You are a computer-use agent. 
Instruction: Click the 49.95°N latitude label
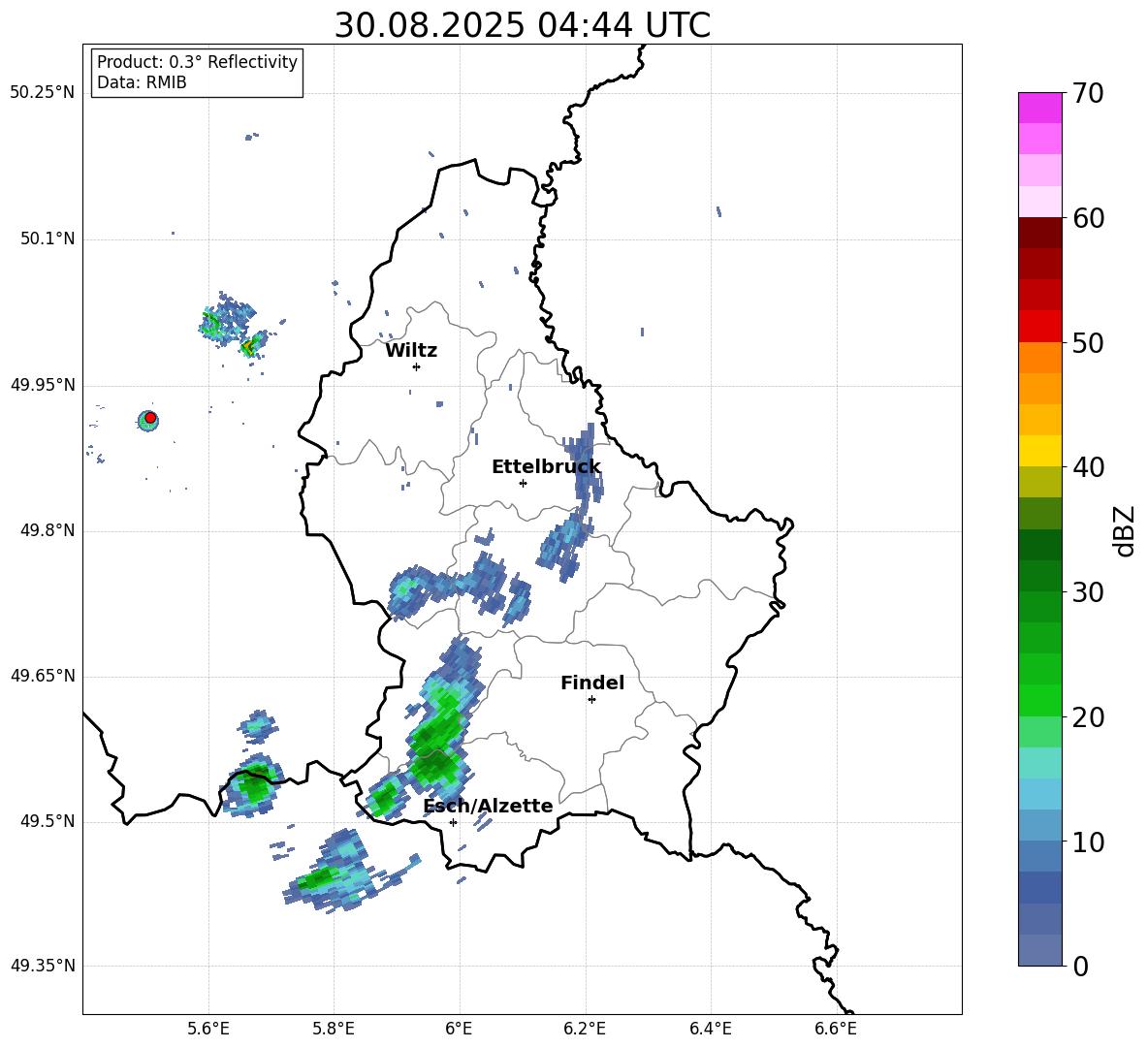42,385
